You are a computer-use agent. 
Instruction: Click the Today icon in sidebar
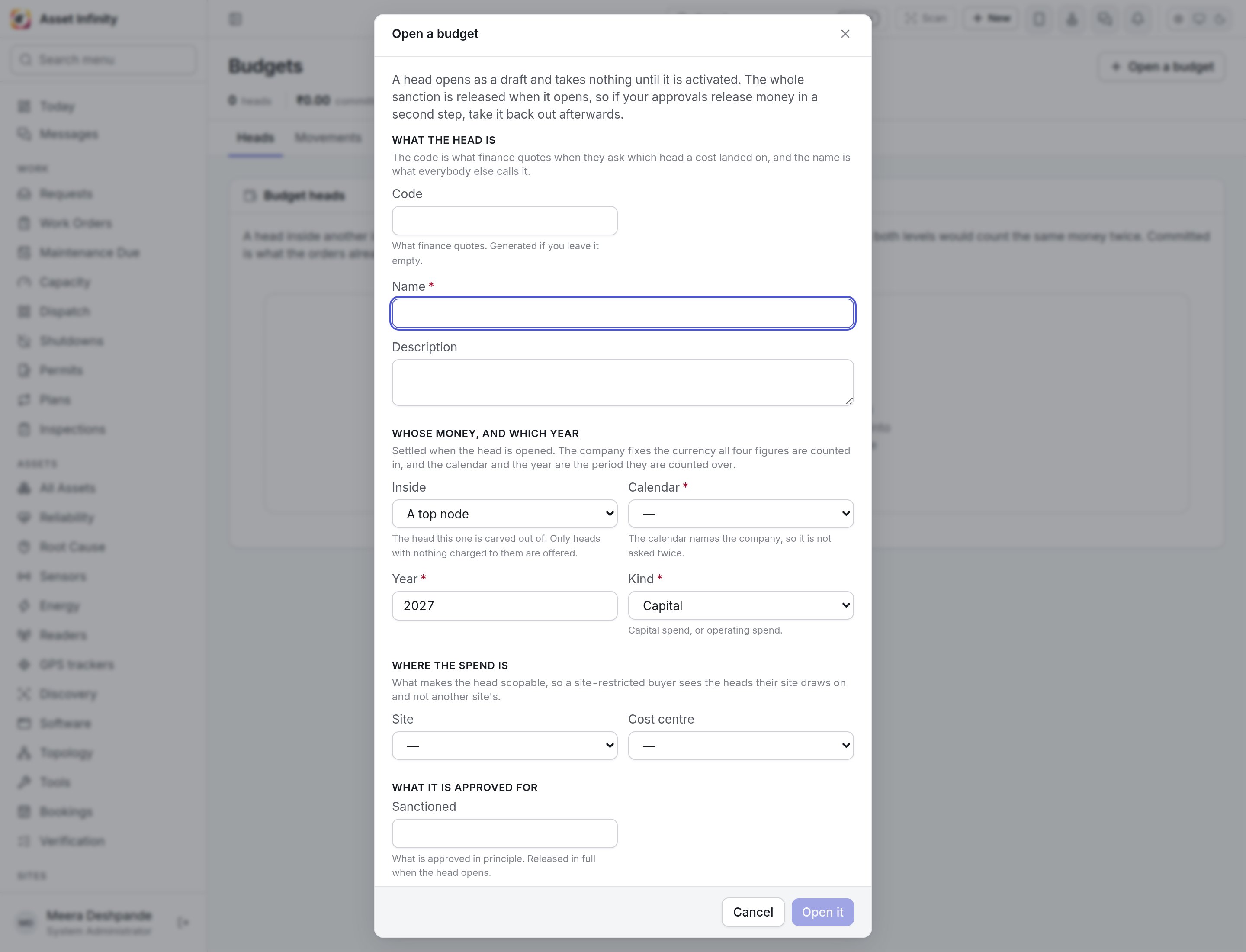click(24, 106)
